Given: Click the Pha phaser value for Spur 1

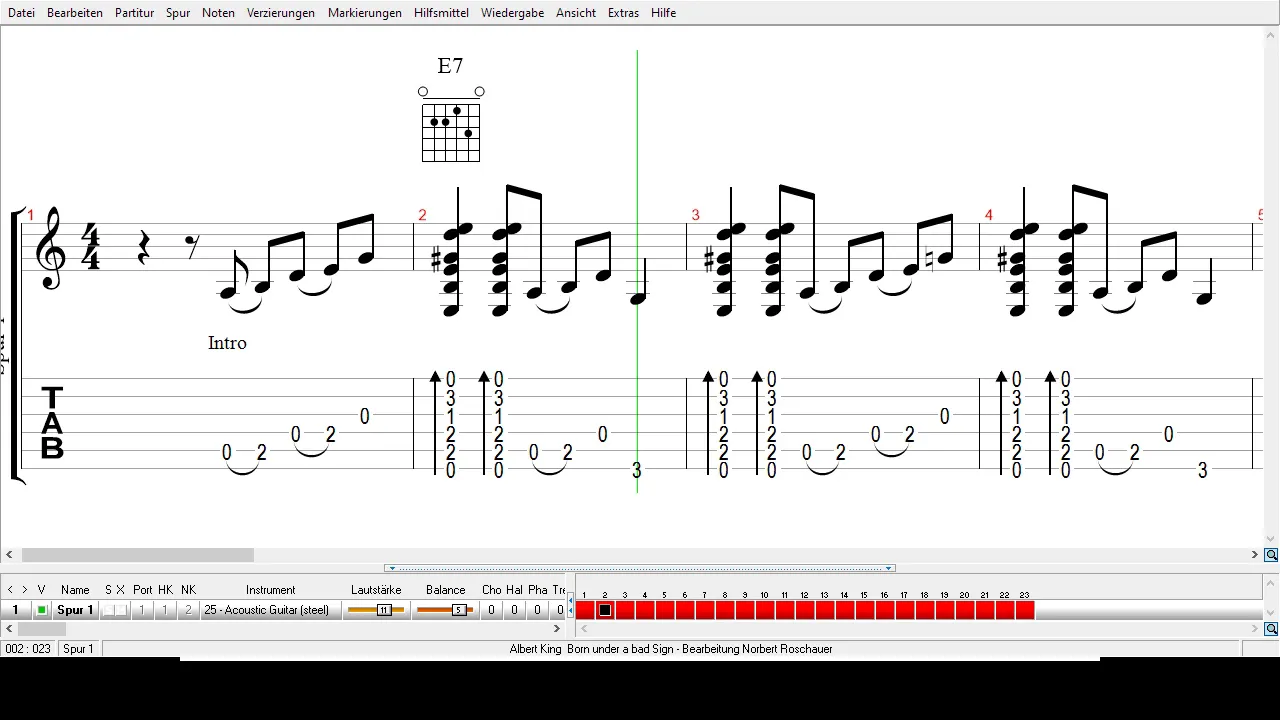Looking at the screenshot, I should click(537, 610).
